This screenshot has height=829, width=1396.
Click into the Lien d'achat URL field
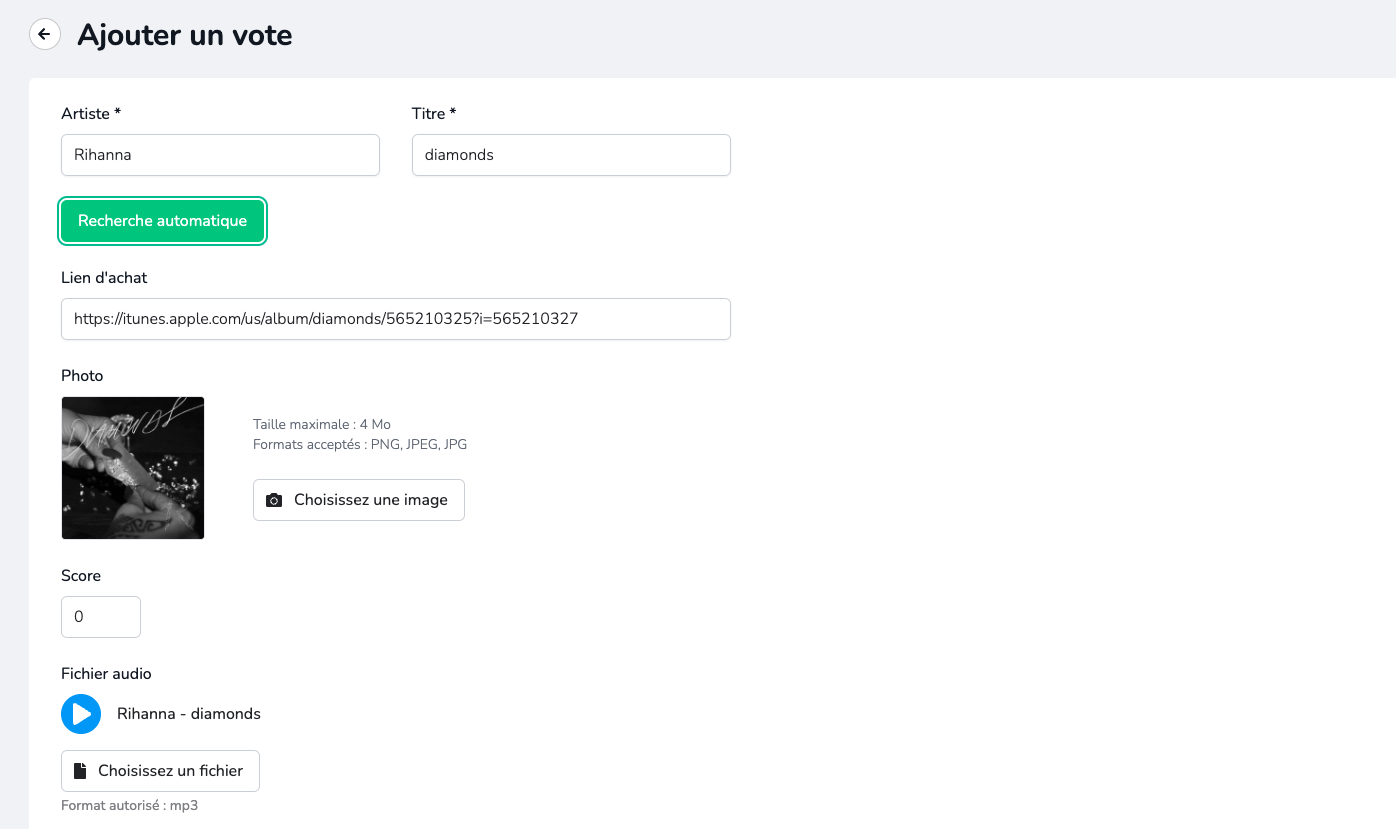pyautogui.click(x=395, y=319)
